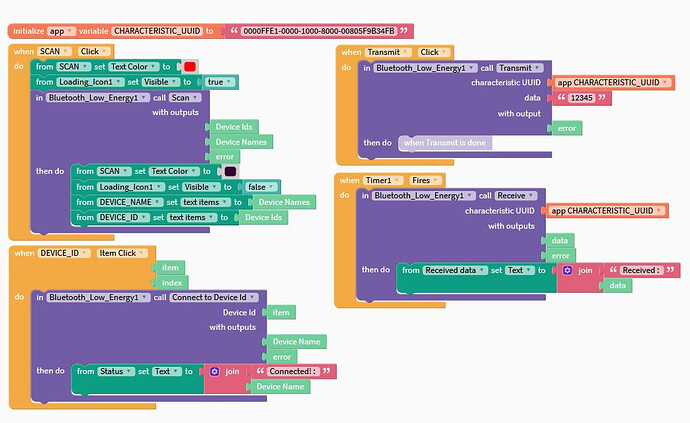Viewport: 690px width, 423px height.
Task: Open the DEVICE_NAME component dropdown
Action: (128, 202)
